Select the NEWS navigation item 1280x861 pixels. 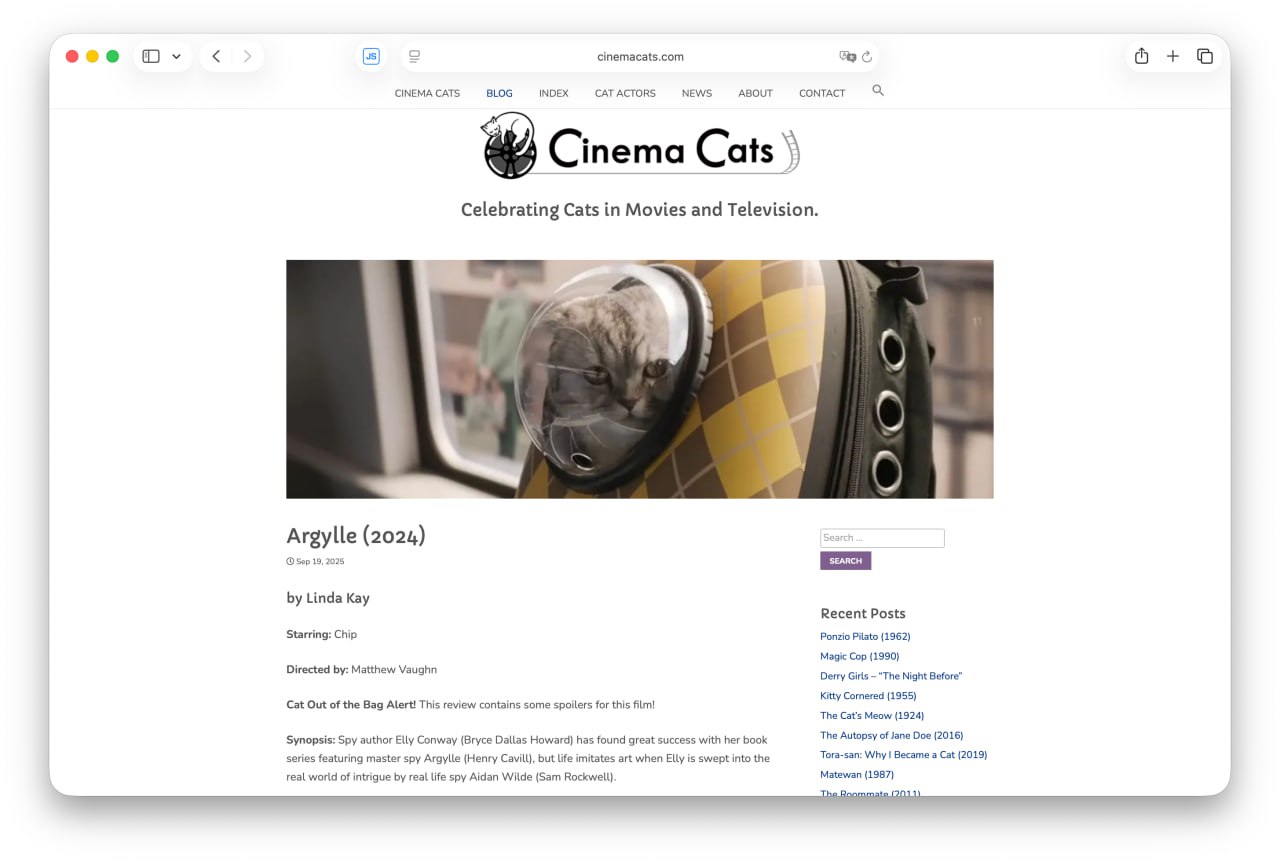[x=697, y=93]
